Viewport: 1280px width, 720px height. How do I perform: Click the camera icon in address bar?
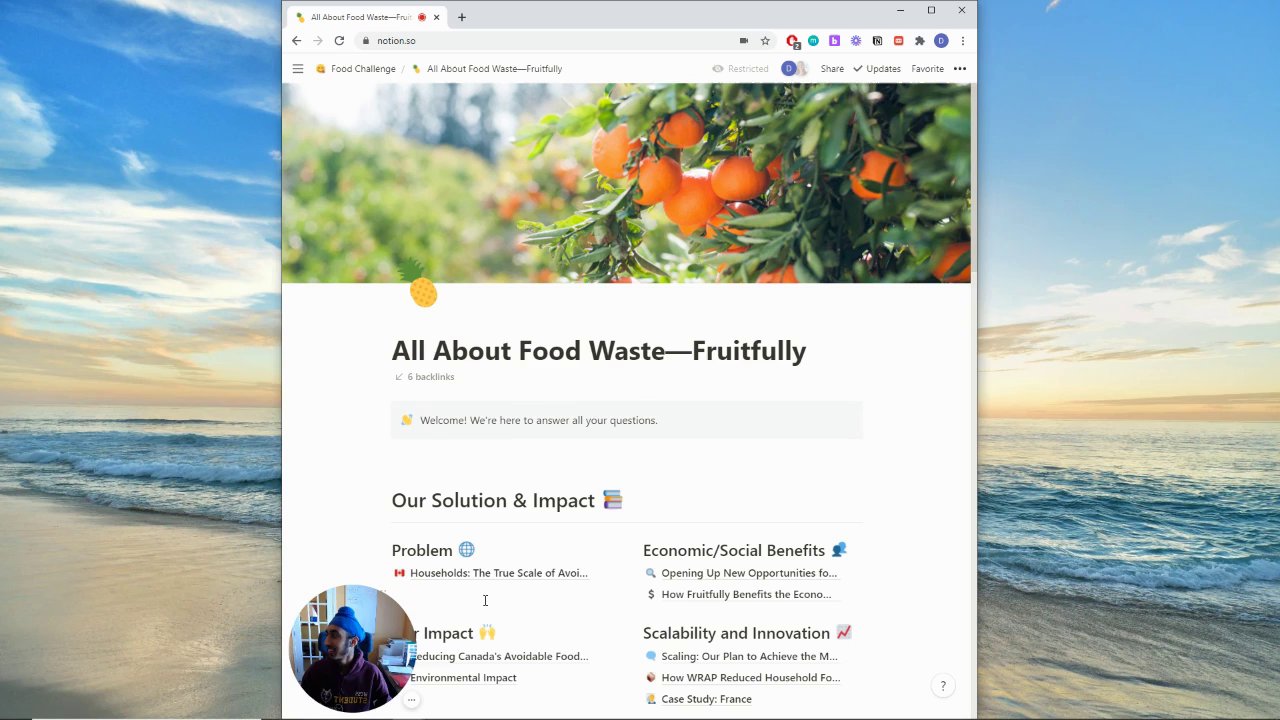coord(743,41)
